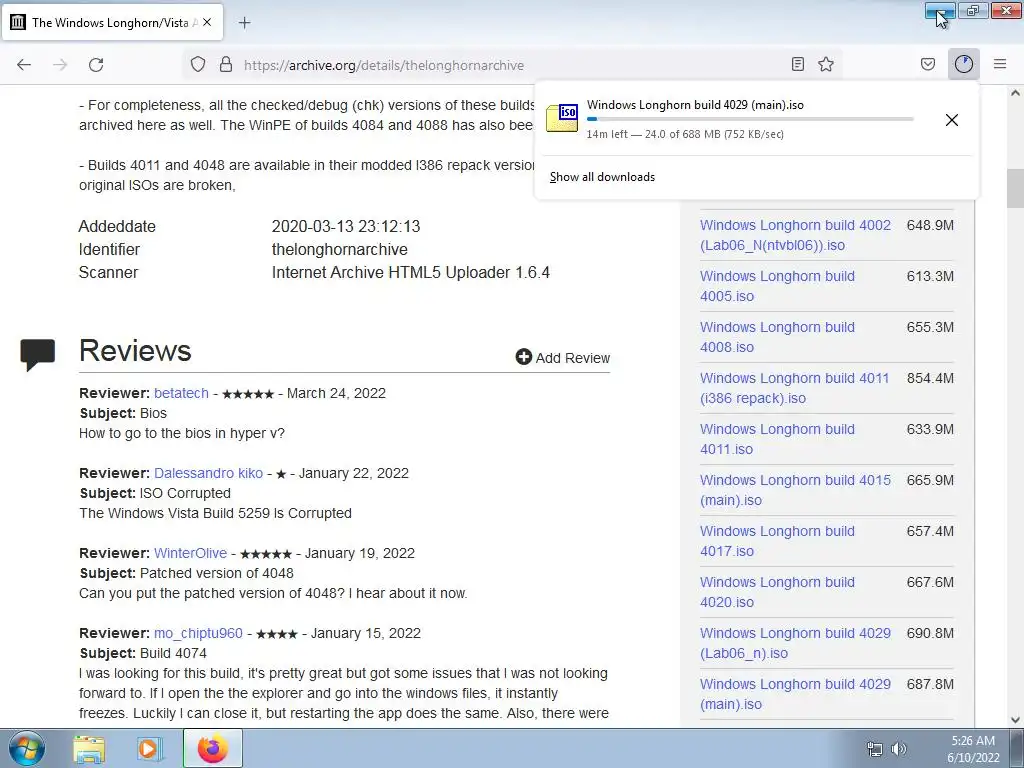Reload the page with the refresh icon
Viewport: 1024px width, 768px height.
coord(96,65)
